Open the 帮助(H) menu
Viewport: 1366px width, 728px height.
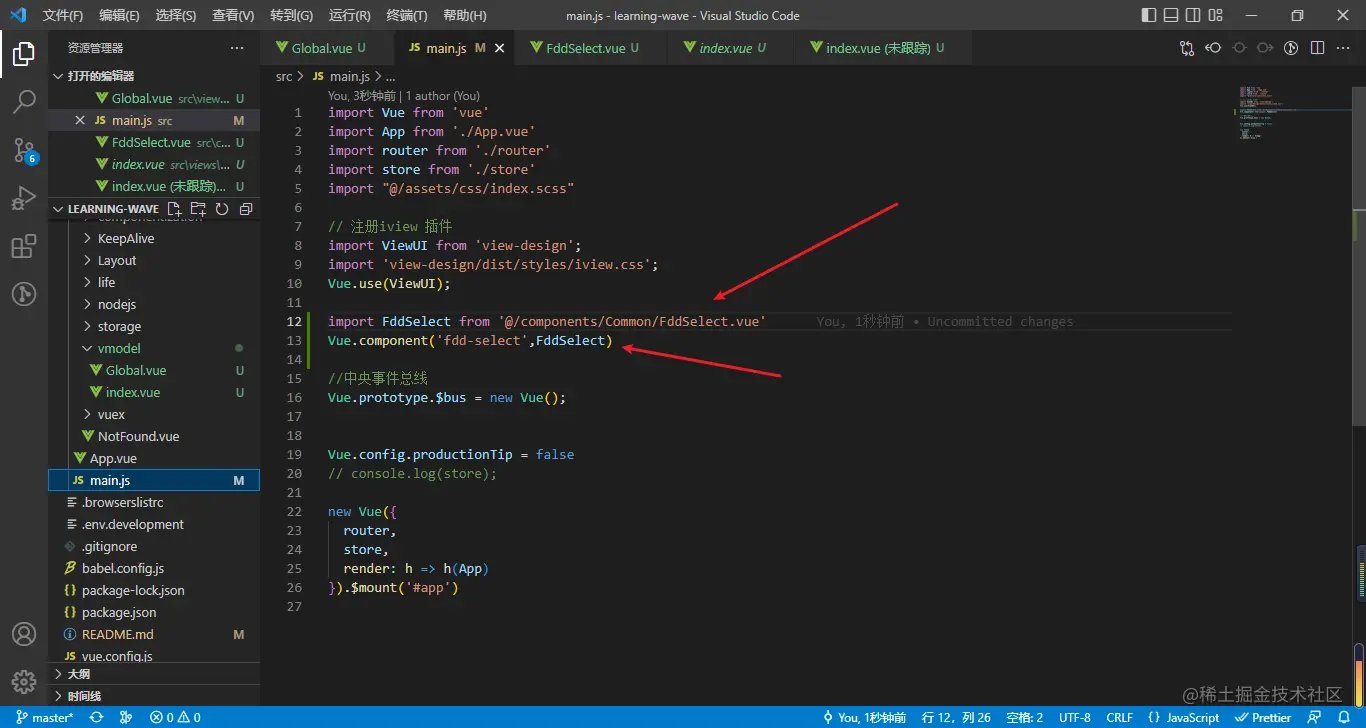point(465,15)
